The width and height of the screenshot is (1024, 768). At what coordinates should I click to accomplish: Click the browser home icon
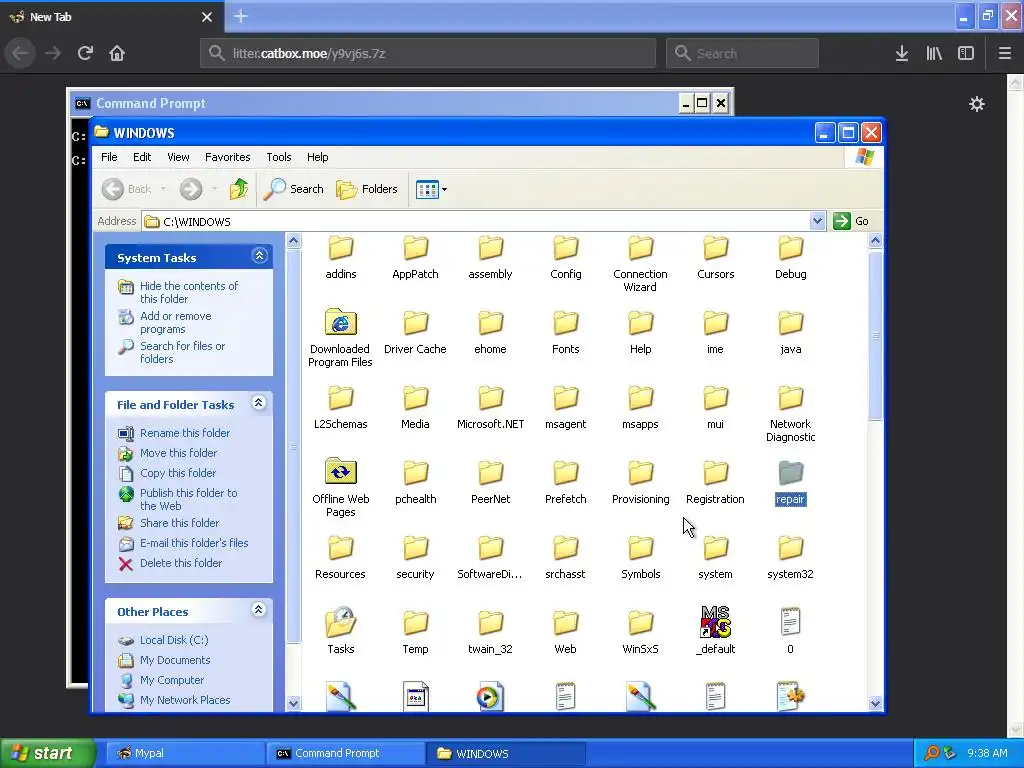[117, 53]
